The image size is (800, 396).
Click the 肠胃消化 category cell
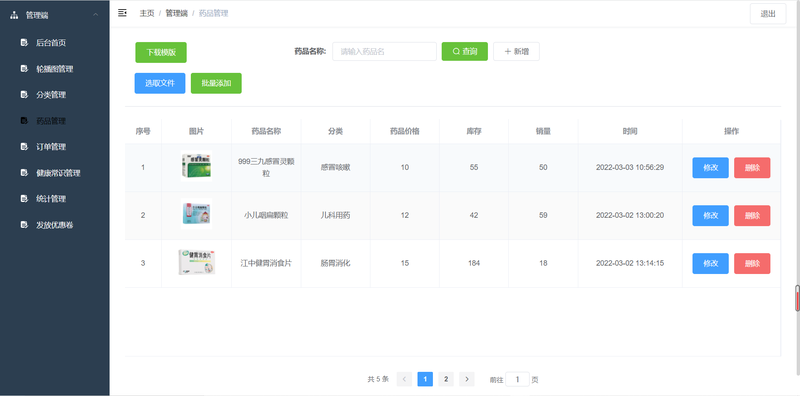335,263
